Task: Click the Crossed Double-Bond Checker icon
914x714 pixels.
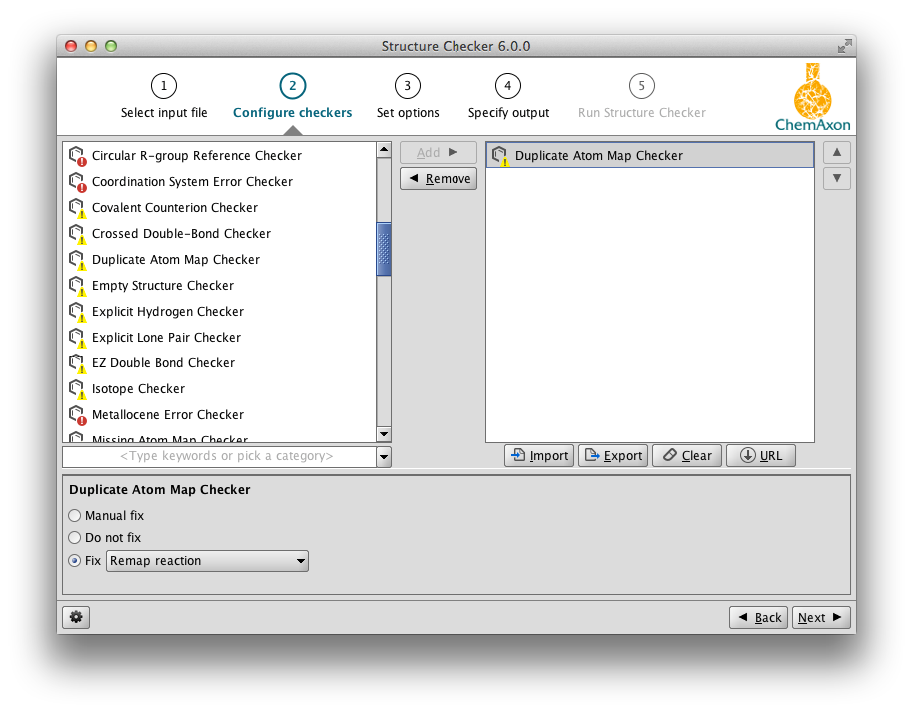Action: pos(78,234)
